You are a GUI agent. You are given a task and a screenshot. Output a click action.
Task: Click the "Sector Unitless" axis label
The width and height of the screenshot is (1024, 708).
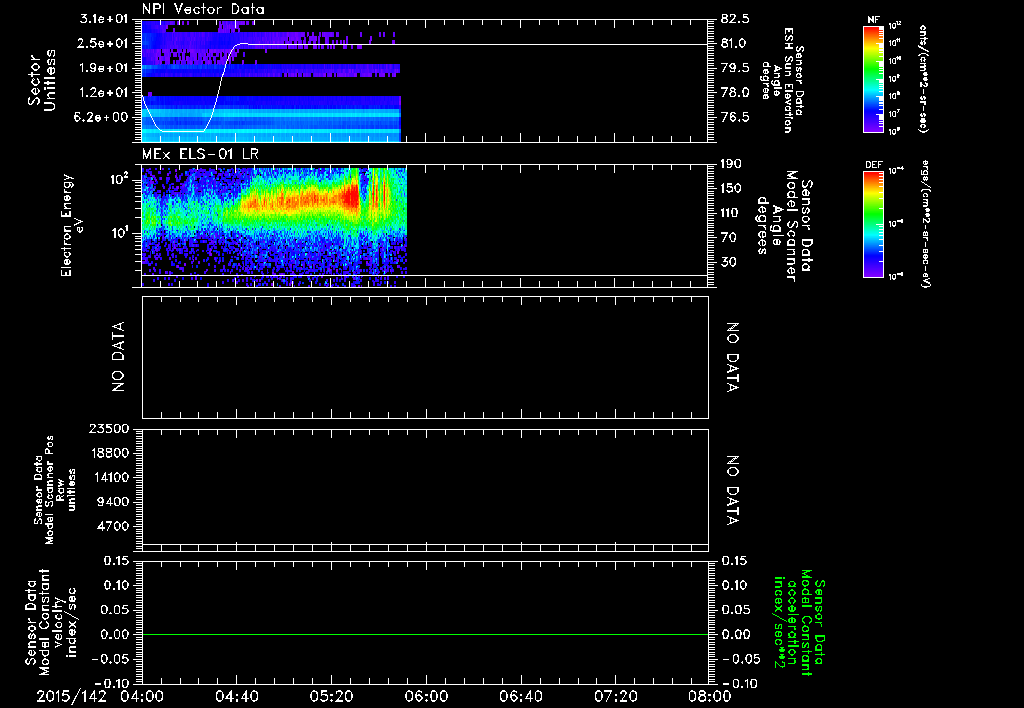pyautogui.click(x=42, y=80)
